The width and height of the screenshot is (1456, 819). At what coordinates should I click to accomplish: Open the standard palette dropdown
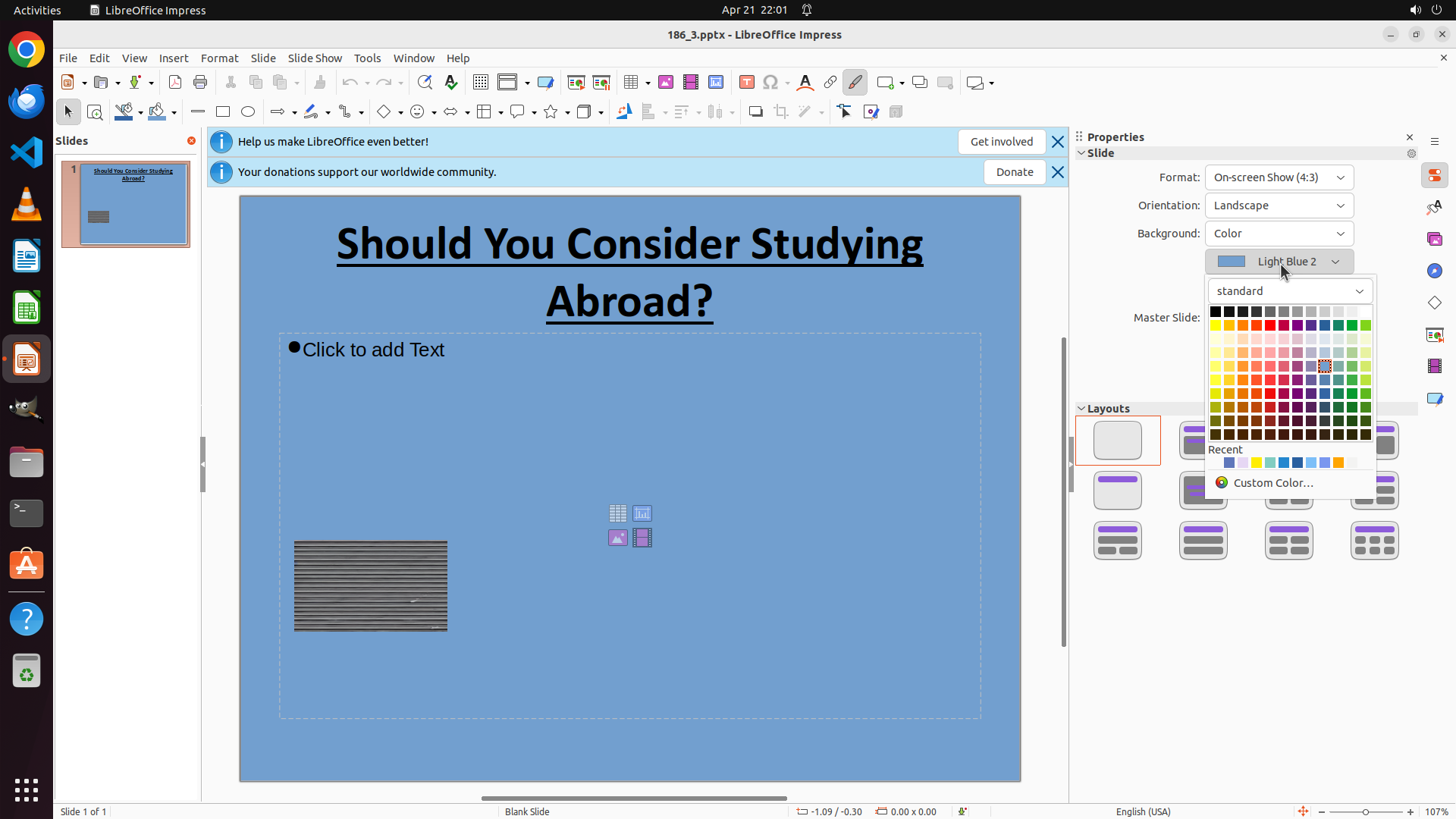(x=1289, y=291)
